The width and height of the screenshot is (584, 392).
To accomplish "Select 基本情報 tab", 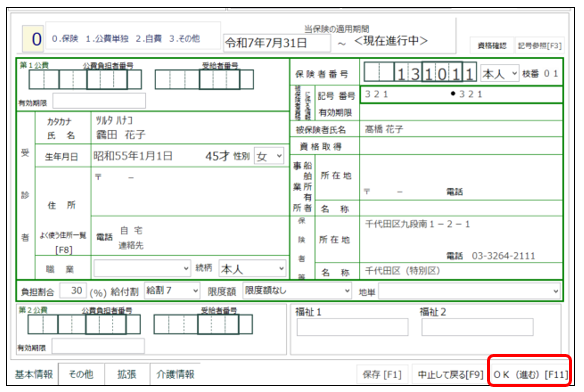I will click(x=34, y=374).
